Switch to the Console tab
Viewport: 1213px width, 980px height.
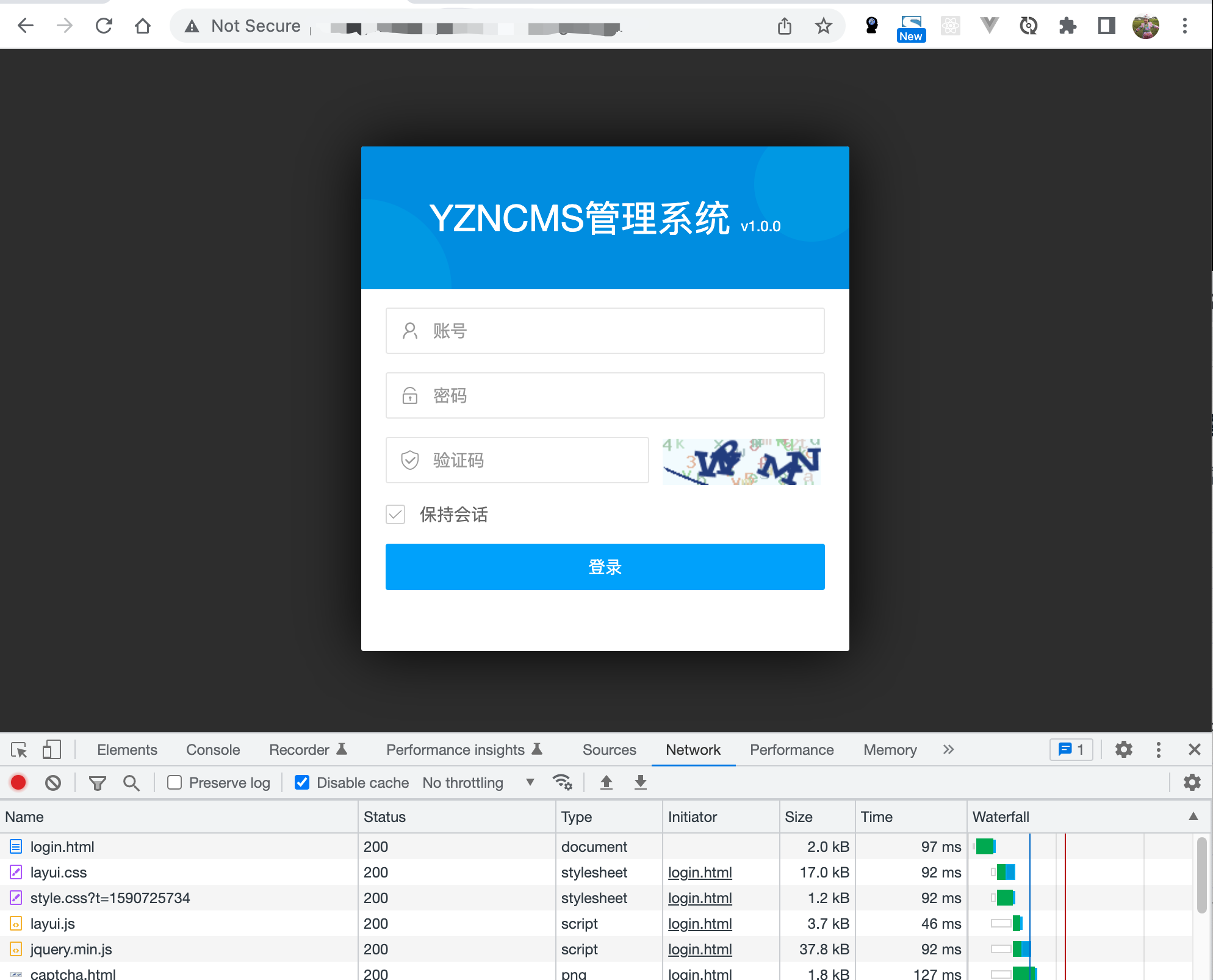[x=212, y=749]
